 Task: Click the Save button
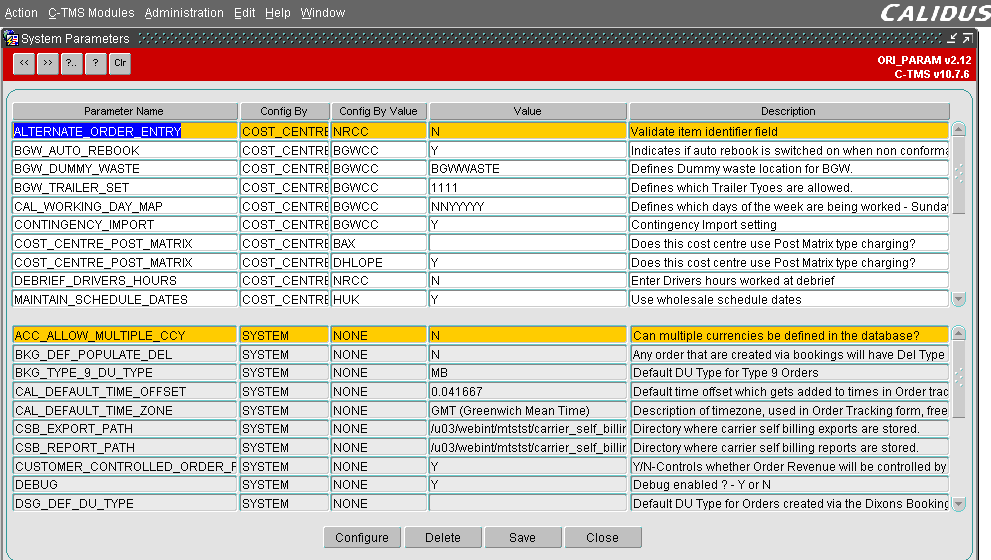(x=523, y=537)
